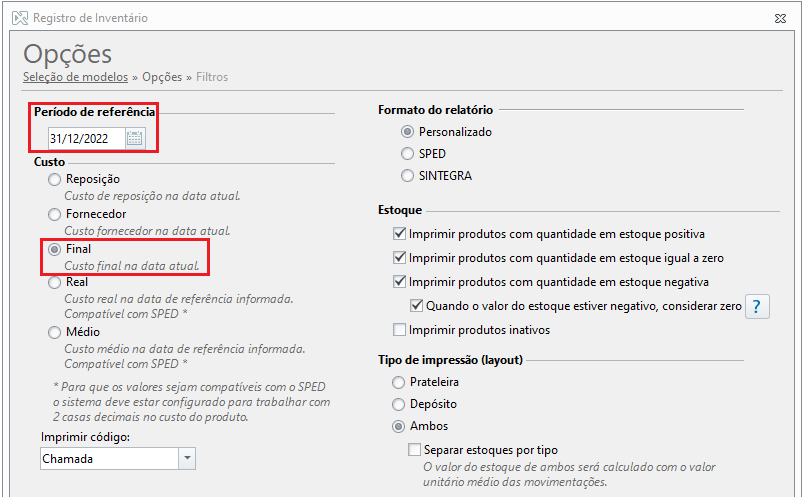Choose Real cost radio button

54,282
